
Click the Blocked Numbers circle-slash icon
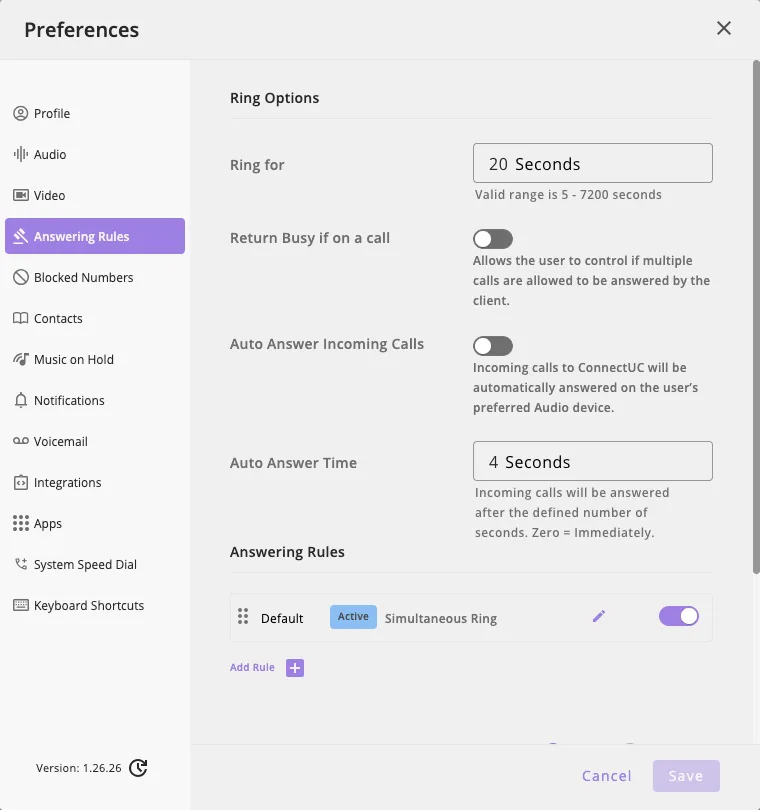click(21, 277)
